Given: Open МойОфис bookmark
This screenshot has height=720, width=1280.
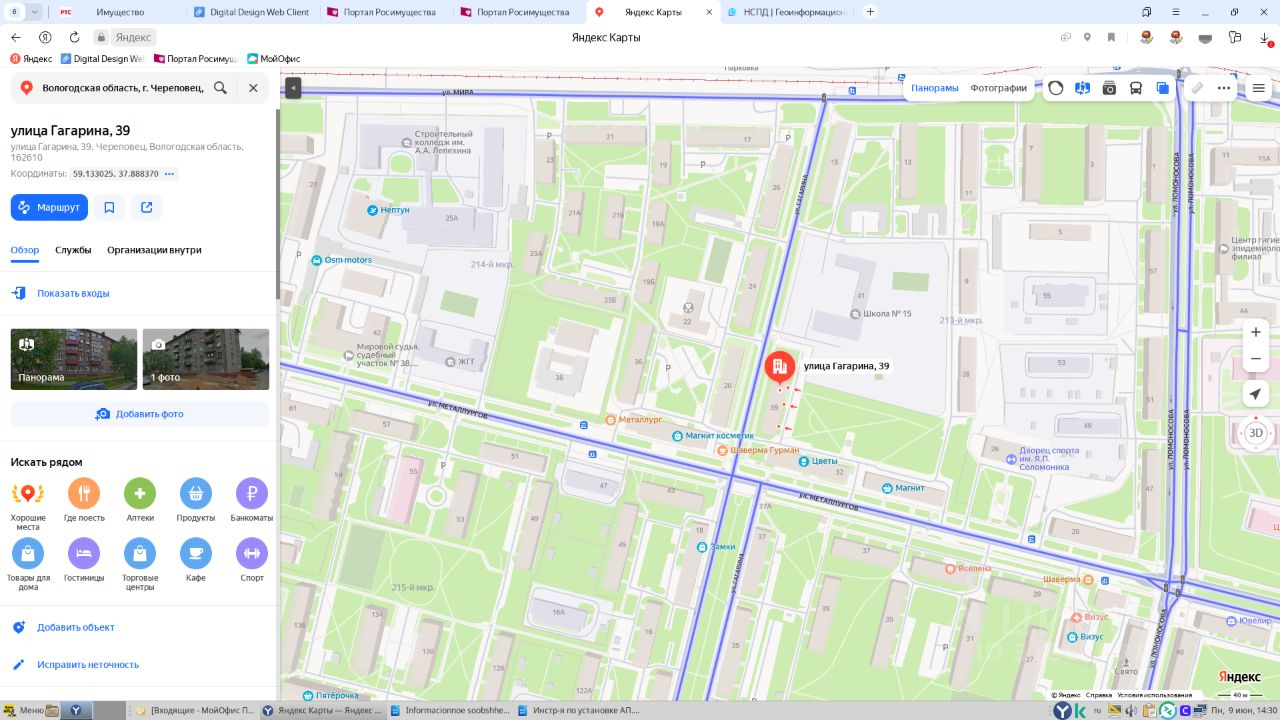Looking at the screenshot, I should point(274,59).
